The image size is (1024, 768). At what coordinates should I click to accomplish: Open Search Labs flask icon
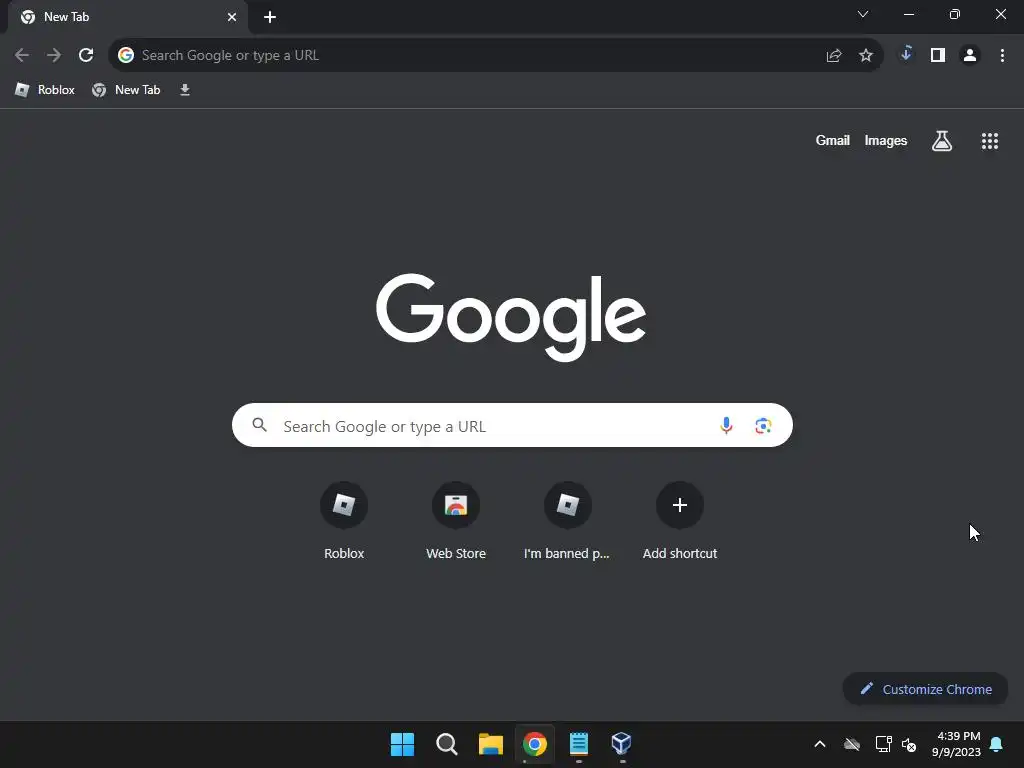(941, 140)
